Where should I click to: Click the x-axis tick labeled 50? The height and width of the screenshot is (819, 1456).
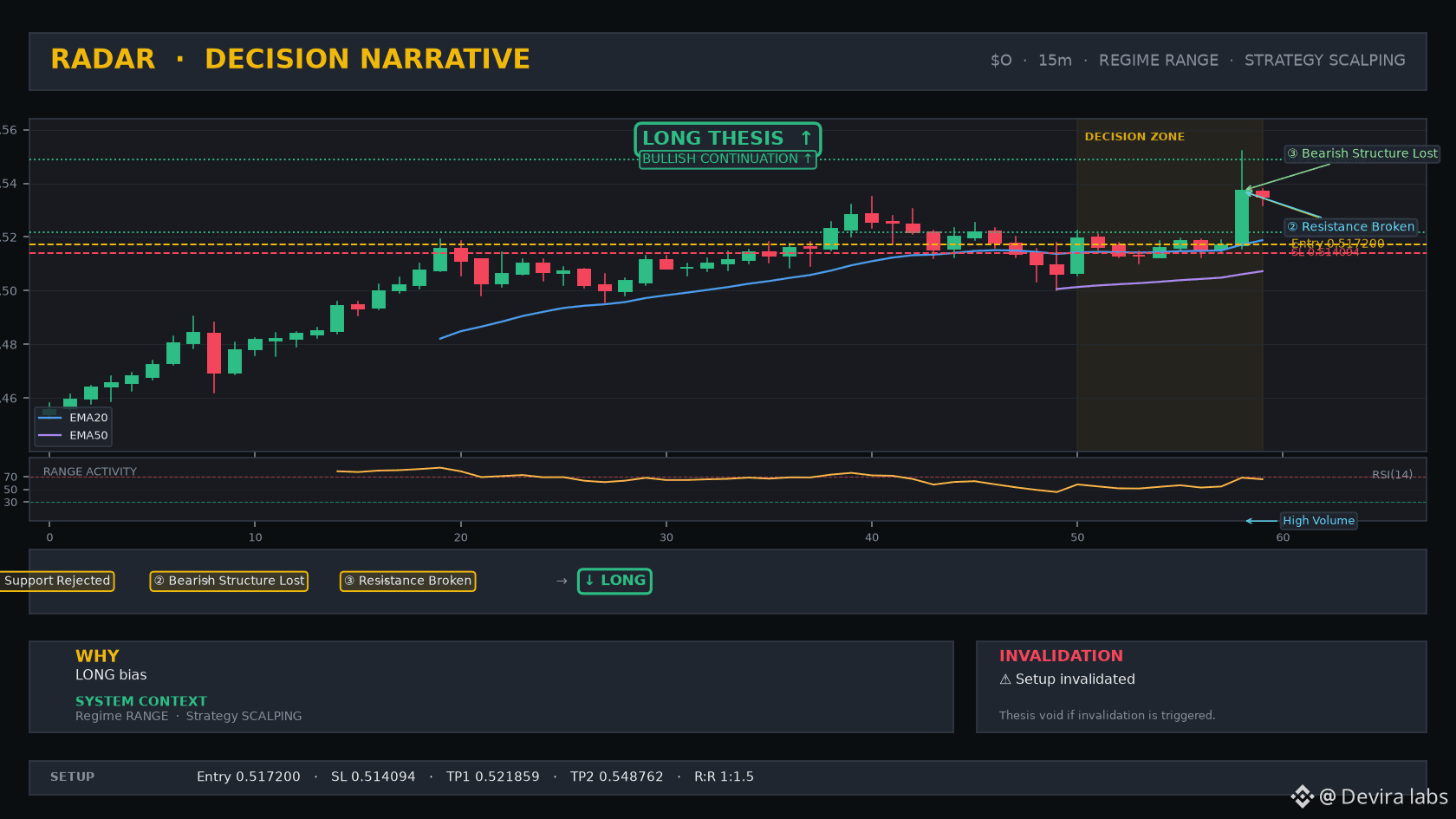coord(1077,537)
